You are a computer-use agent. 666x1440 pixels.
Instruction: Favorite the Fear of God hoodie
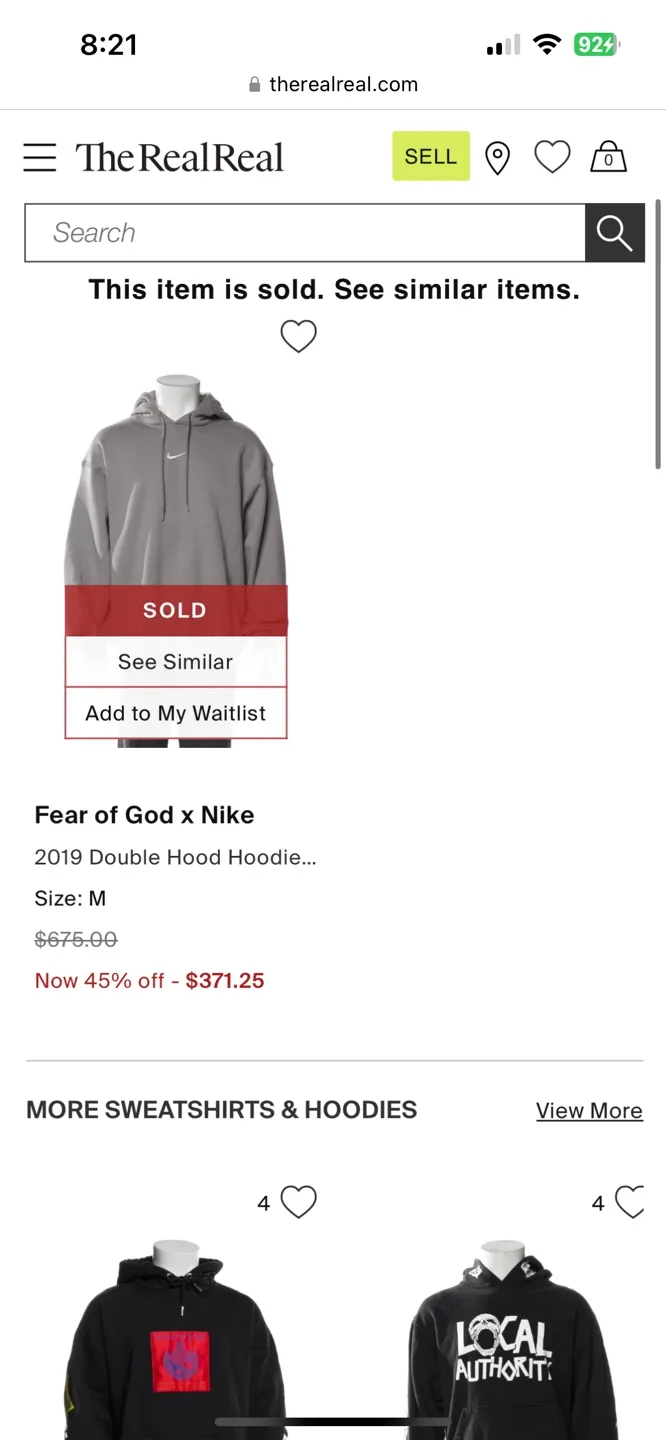point(298,336)
